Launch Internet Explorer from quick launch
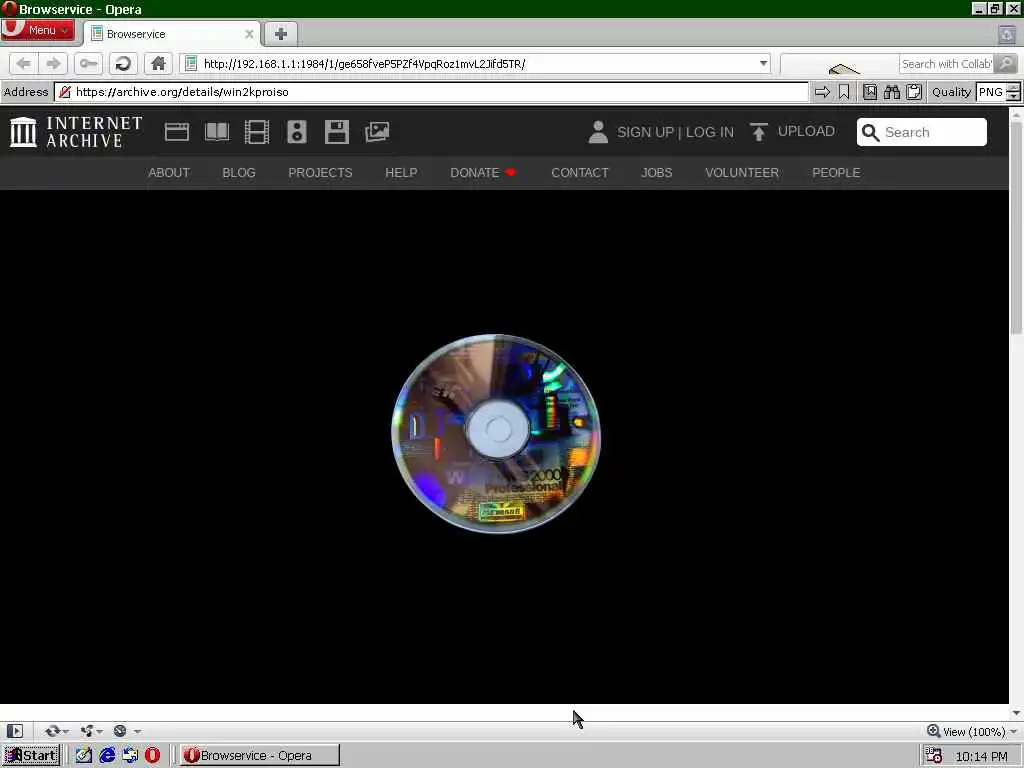The image size is (1024, 768). [x=107, y=756]
